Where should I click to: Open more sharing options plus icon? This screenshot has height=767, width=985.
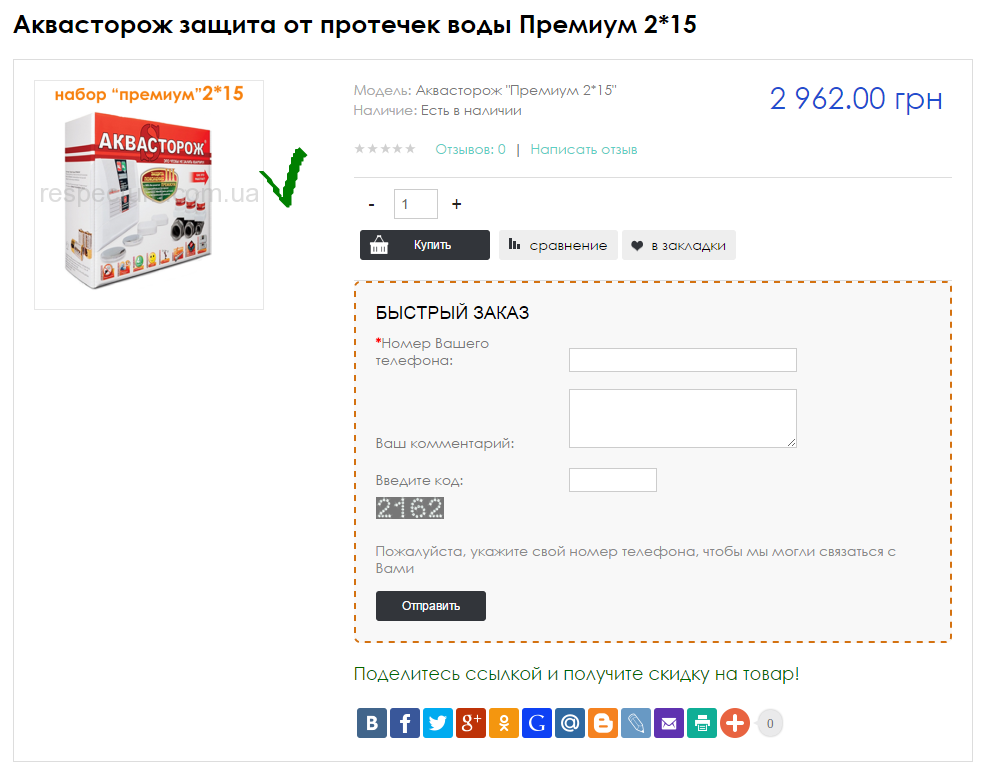[735, 723]
